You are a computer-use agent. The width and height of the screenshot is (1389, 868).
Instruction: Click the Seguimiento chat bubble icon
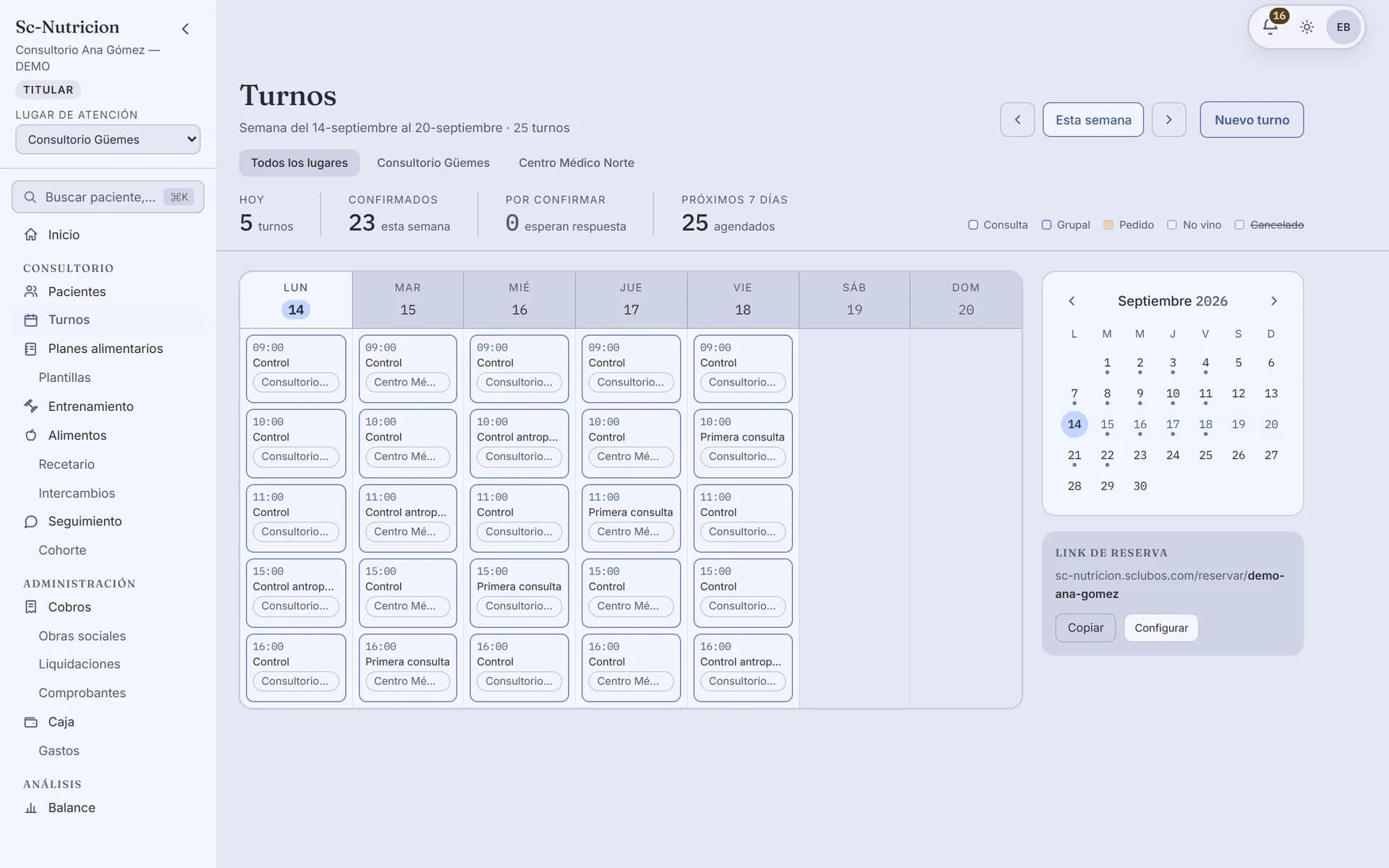(x=30, y=522)
